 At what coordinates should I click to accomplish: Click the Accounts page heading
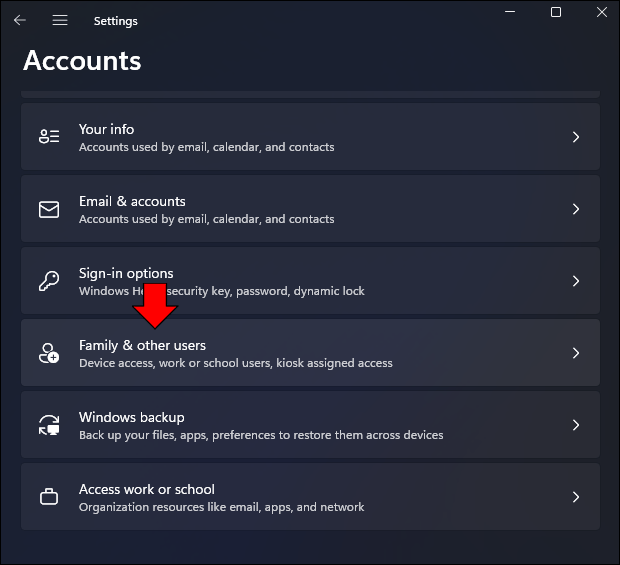click(82, 61)
